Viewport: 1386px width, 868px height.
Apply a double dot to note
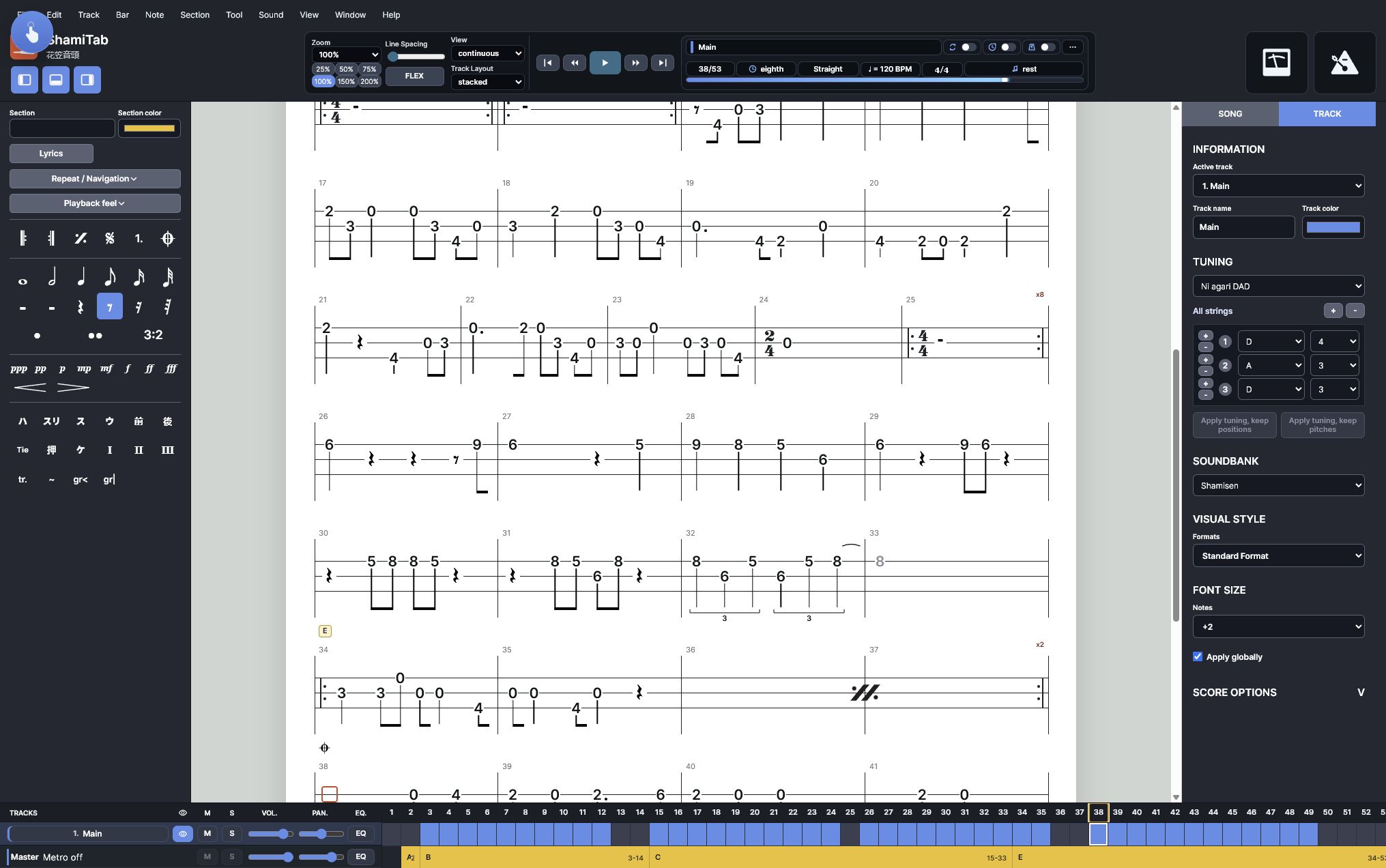tap(95, 335)
